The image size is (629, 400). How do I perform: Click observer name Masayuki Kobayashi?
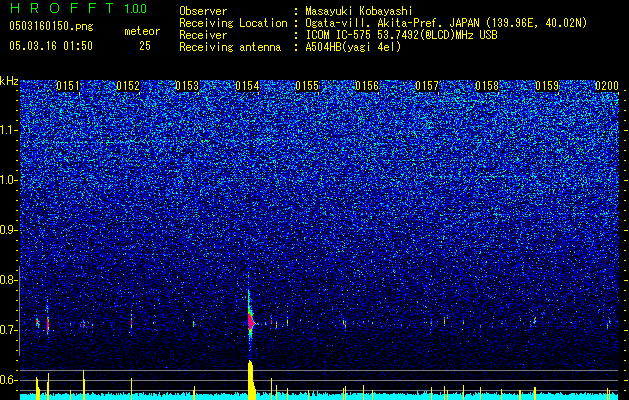point(358,11)
